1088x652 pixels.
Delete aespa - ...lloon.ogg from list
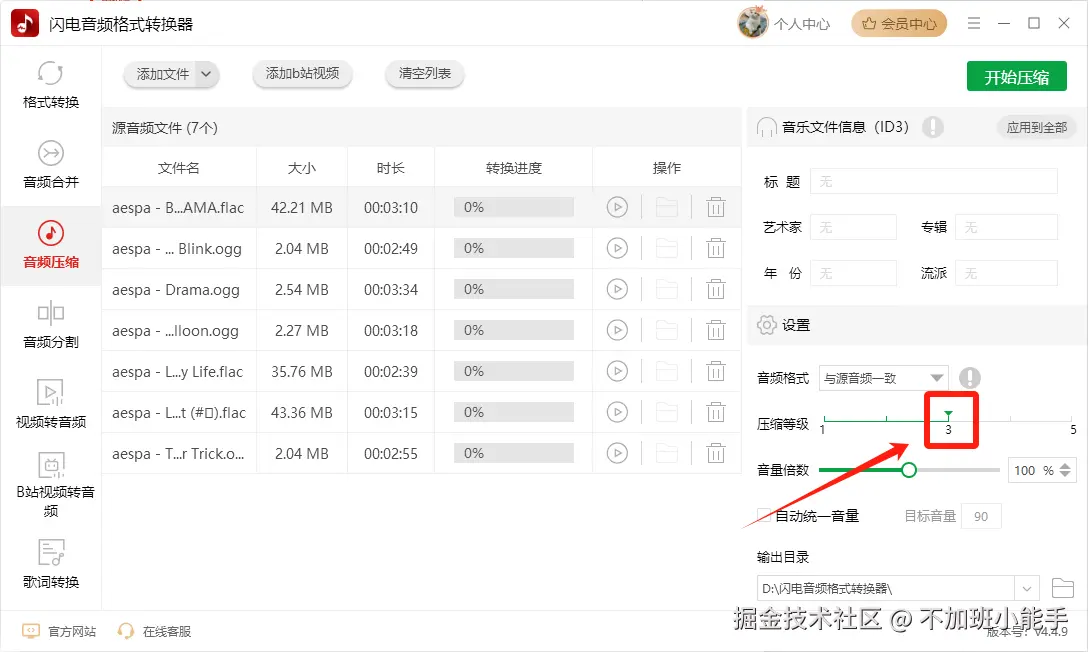[715, 330]
